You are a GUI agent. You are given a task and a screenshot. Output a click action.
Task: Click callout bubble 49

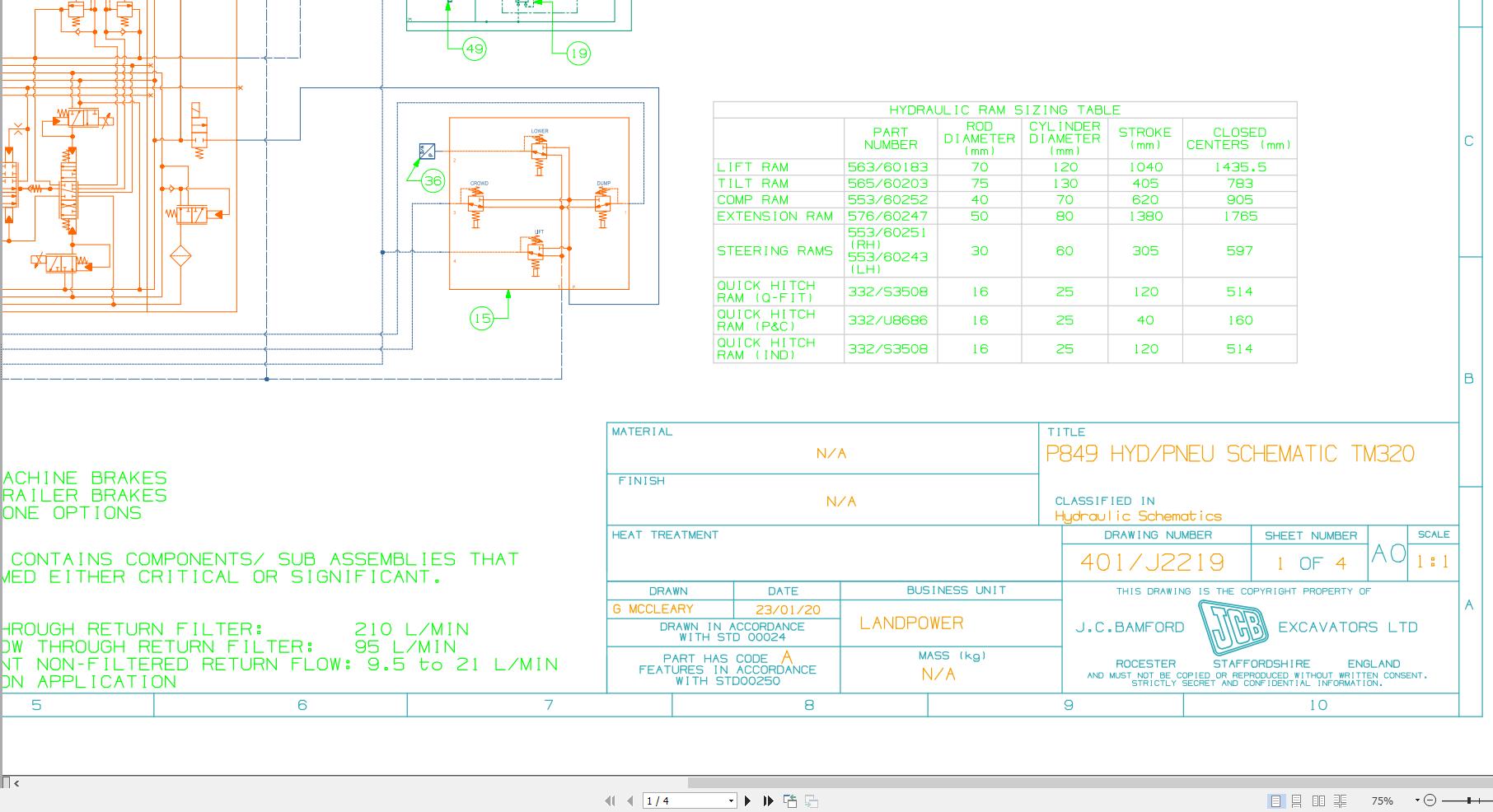[x=475, y=49]
